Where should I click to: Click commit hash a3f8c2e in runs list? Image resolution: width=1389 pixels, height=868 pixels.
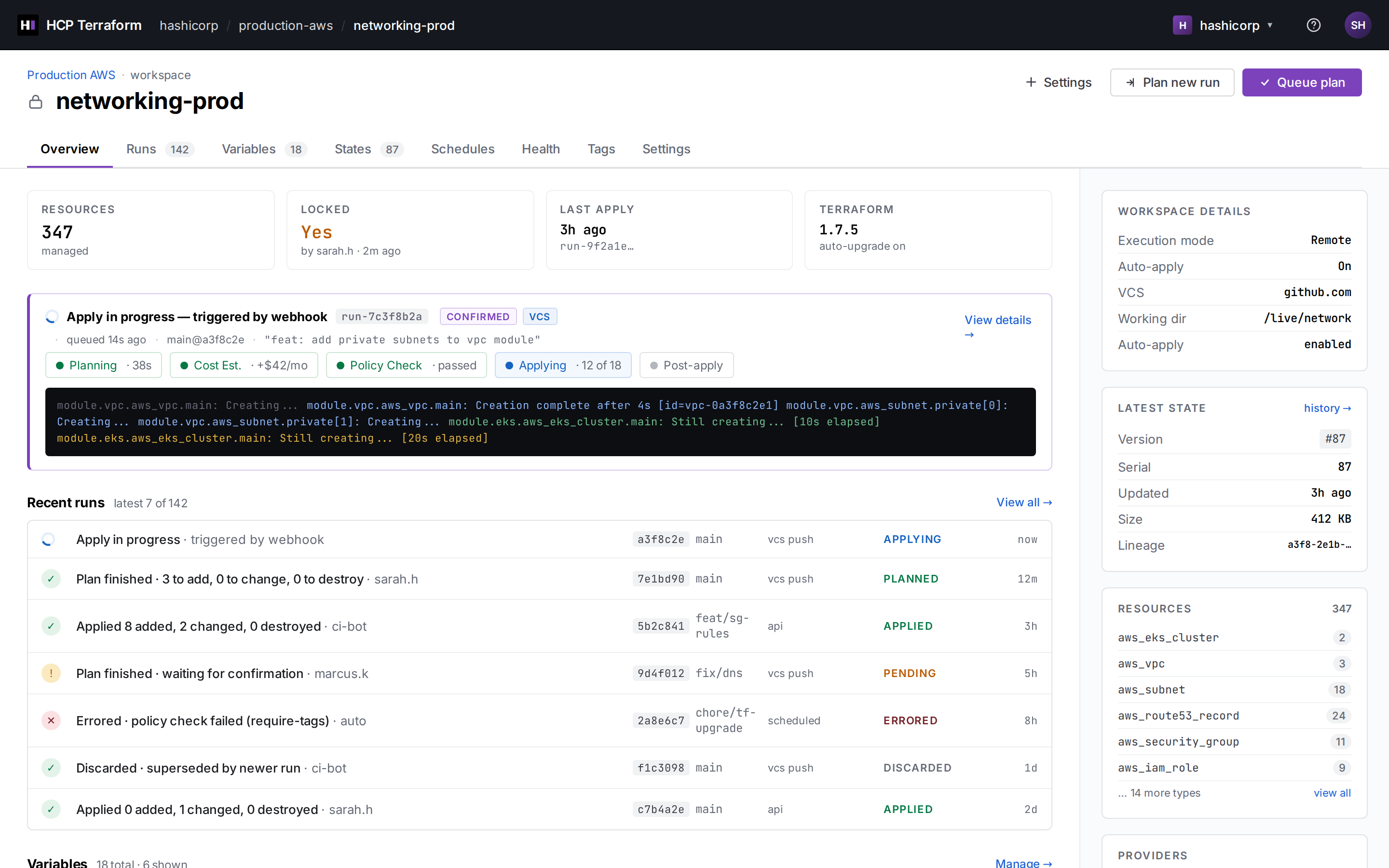point(661,540)
